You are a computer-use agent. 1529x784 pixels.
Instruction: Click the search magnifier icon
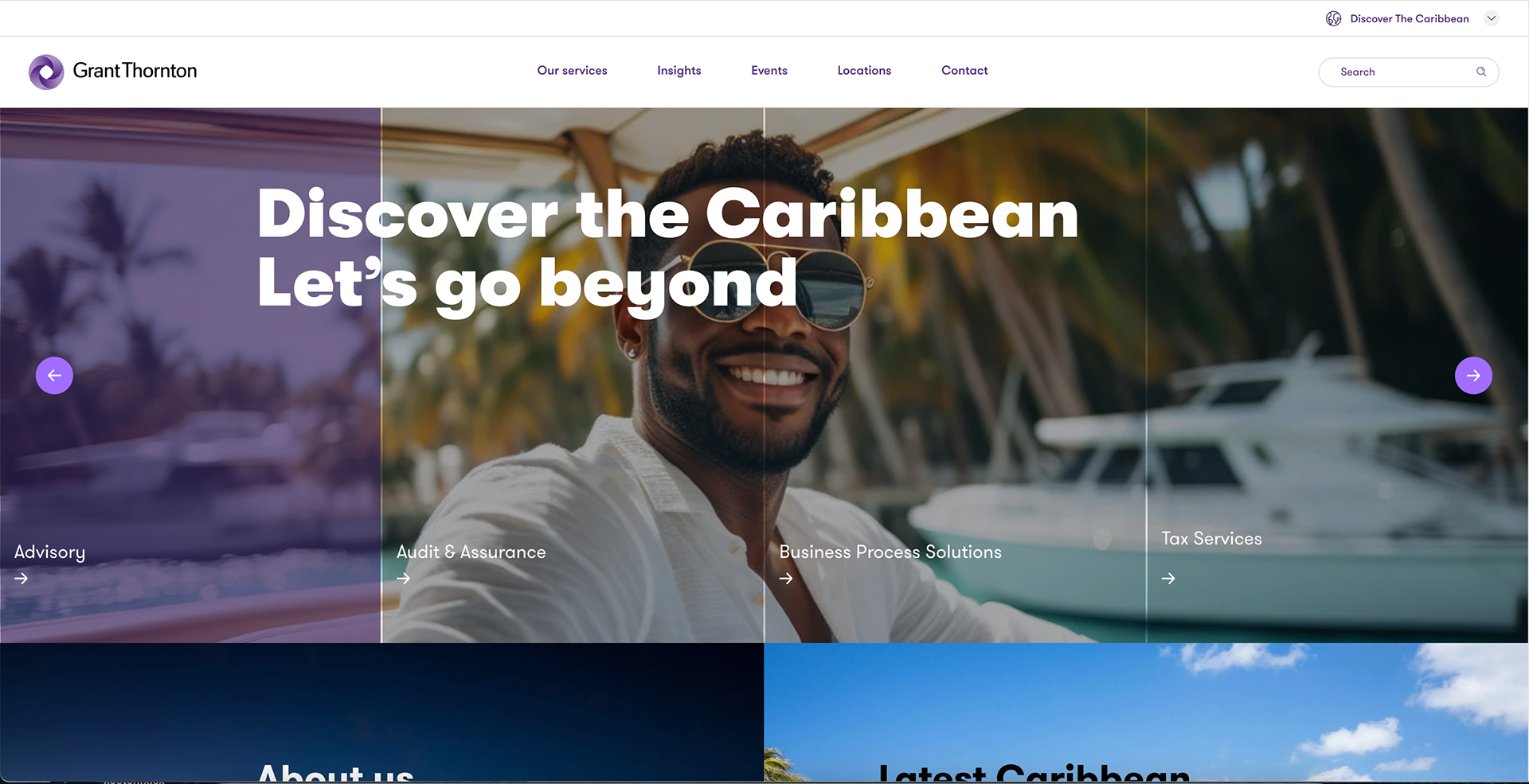(1481, 72)
